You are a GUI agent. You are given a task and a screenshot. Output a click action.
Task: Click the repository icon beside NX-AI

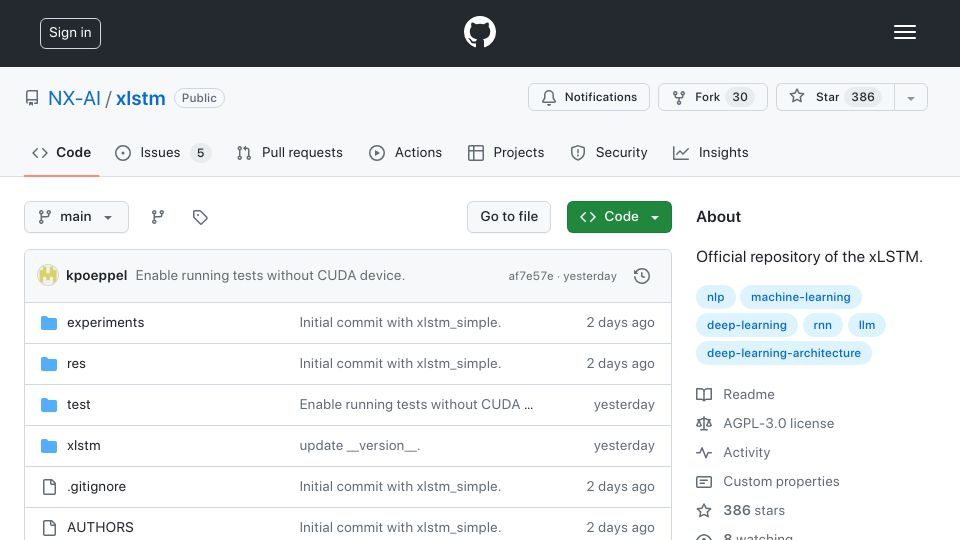32,98
